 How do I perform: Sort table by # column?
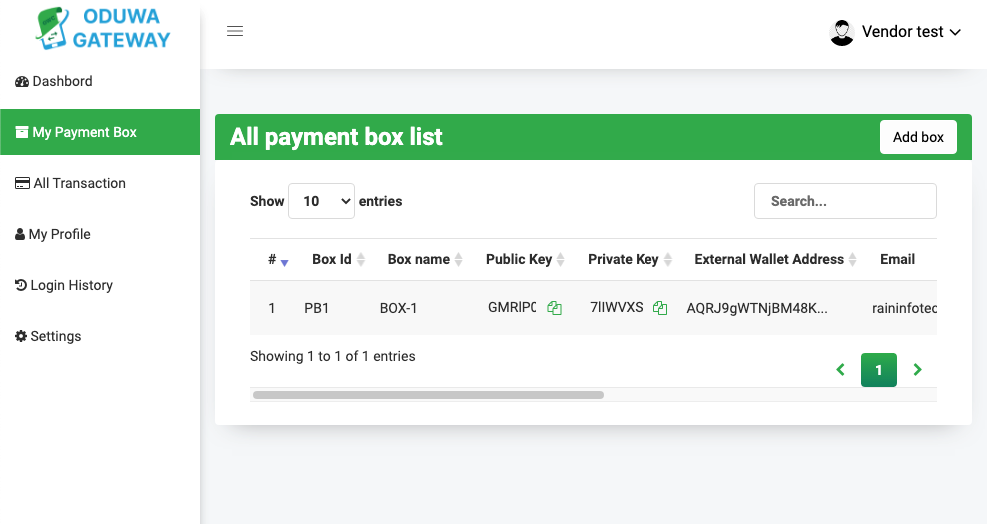click(x=278, y=259)
